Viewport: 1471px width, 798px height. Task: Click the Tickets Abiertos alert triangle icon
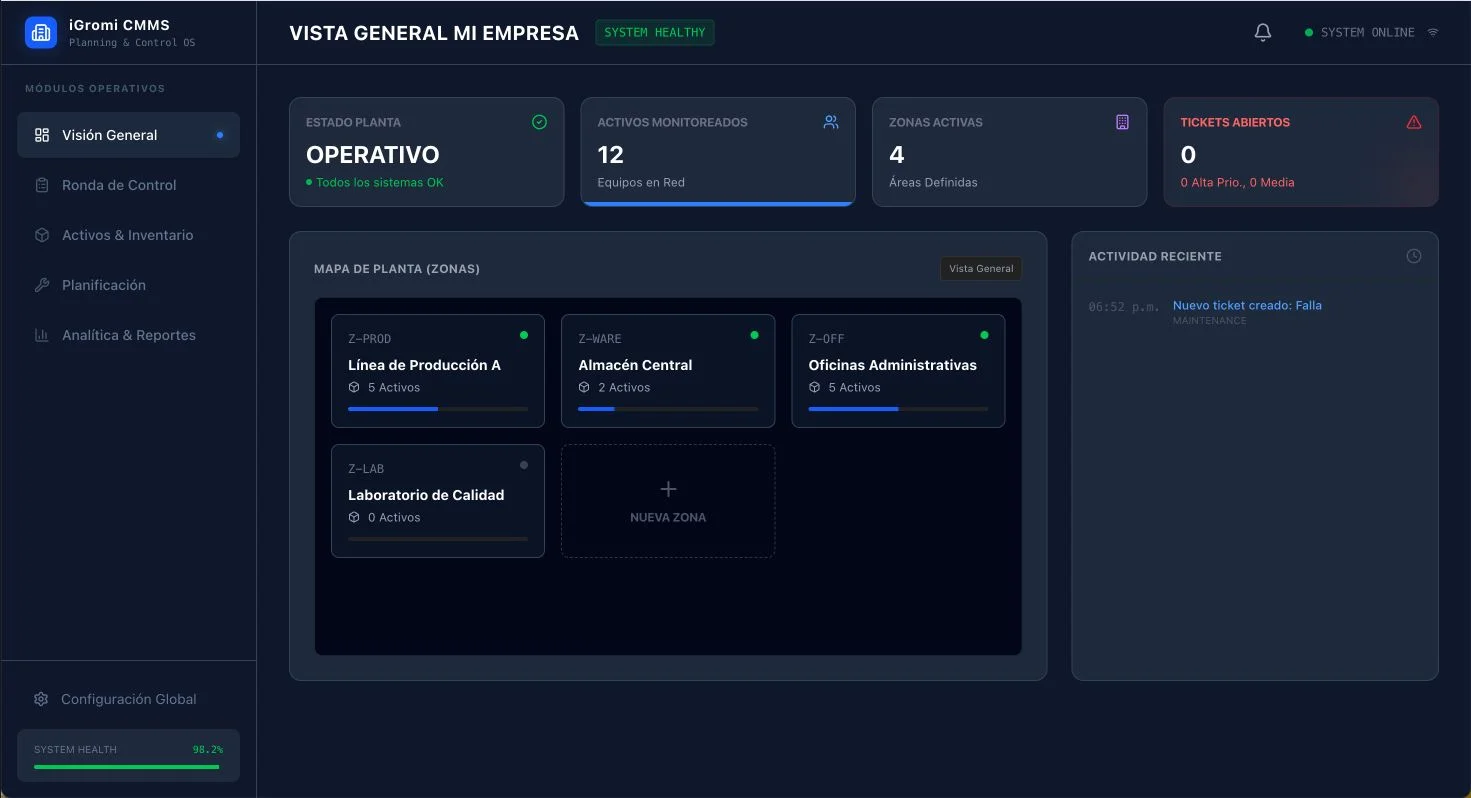click(1413, 121)
